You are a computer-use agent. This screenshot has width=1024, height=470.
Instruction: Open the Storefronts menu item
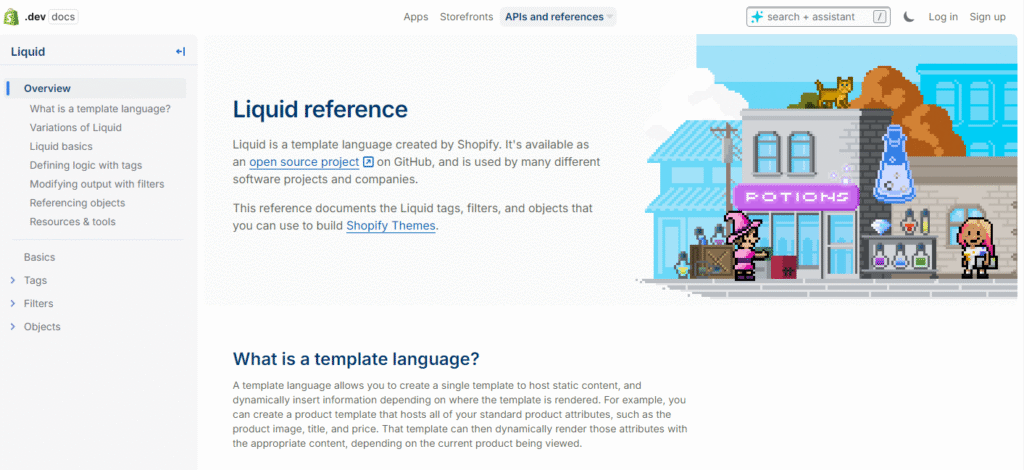466,17
